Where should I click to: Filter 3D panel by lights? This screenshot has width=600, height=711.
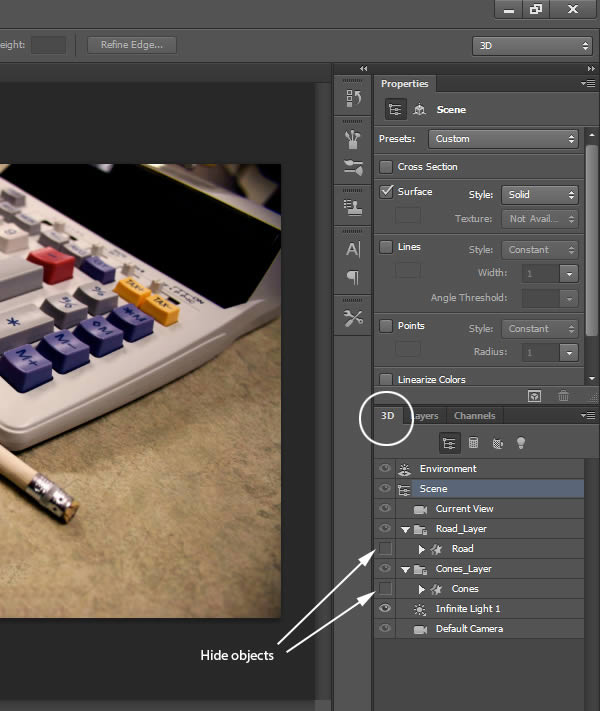[521, 443]
